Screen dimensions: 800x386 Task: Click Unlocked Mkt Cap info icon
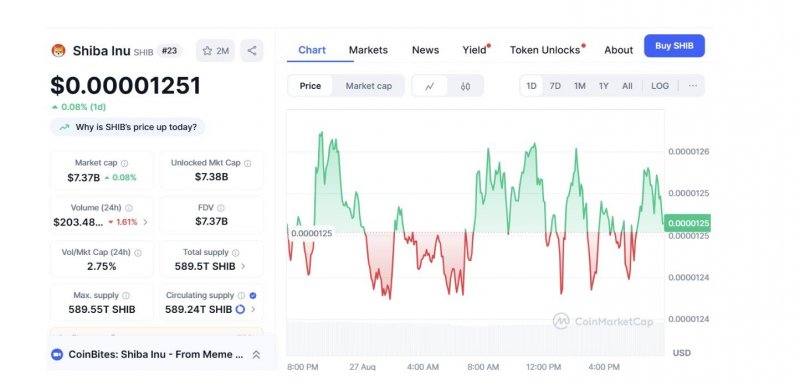247,163
